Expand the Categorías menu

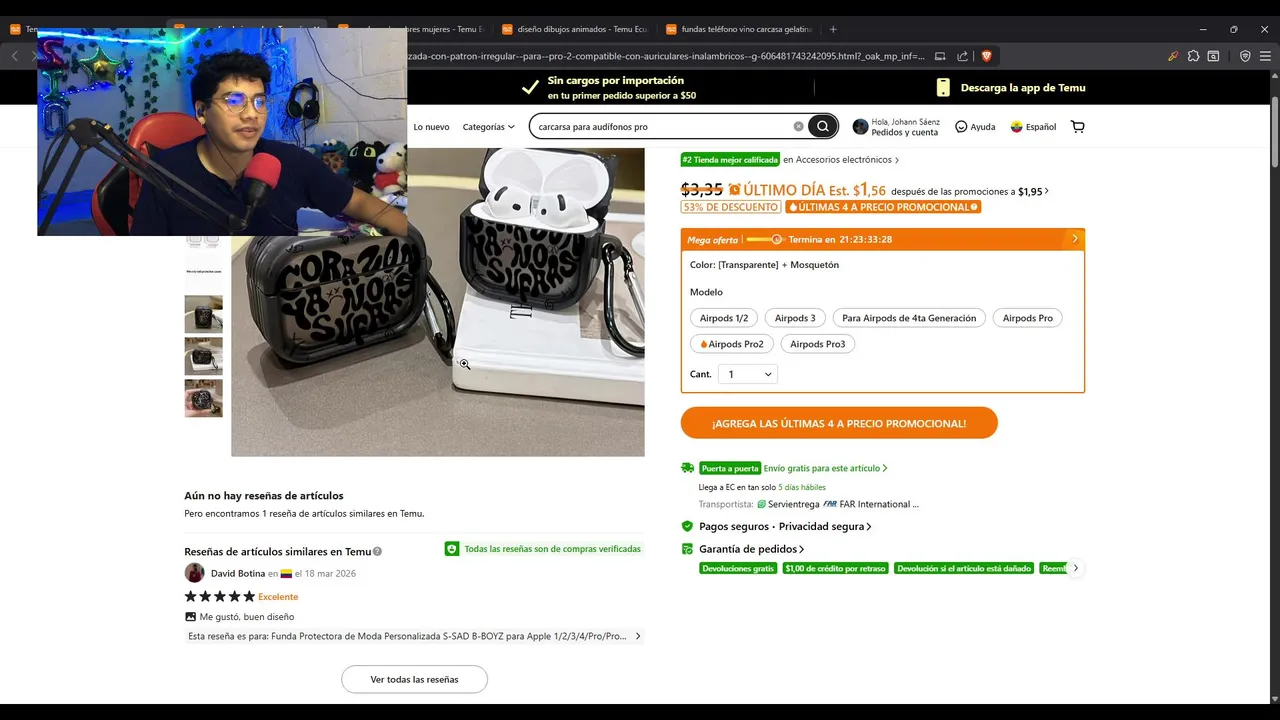pyautogui.click(x=488, y=127)
